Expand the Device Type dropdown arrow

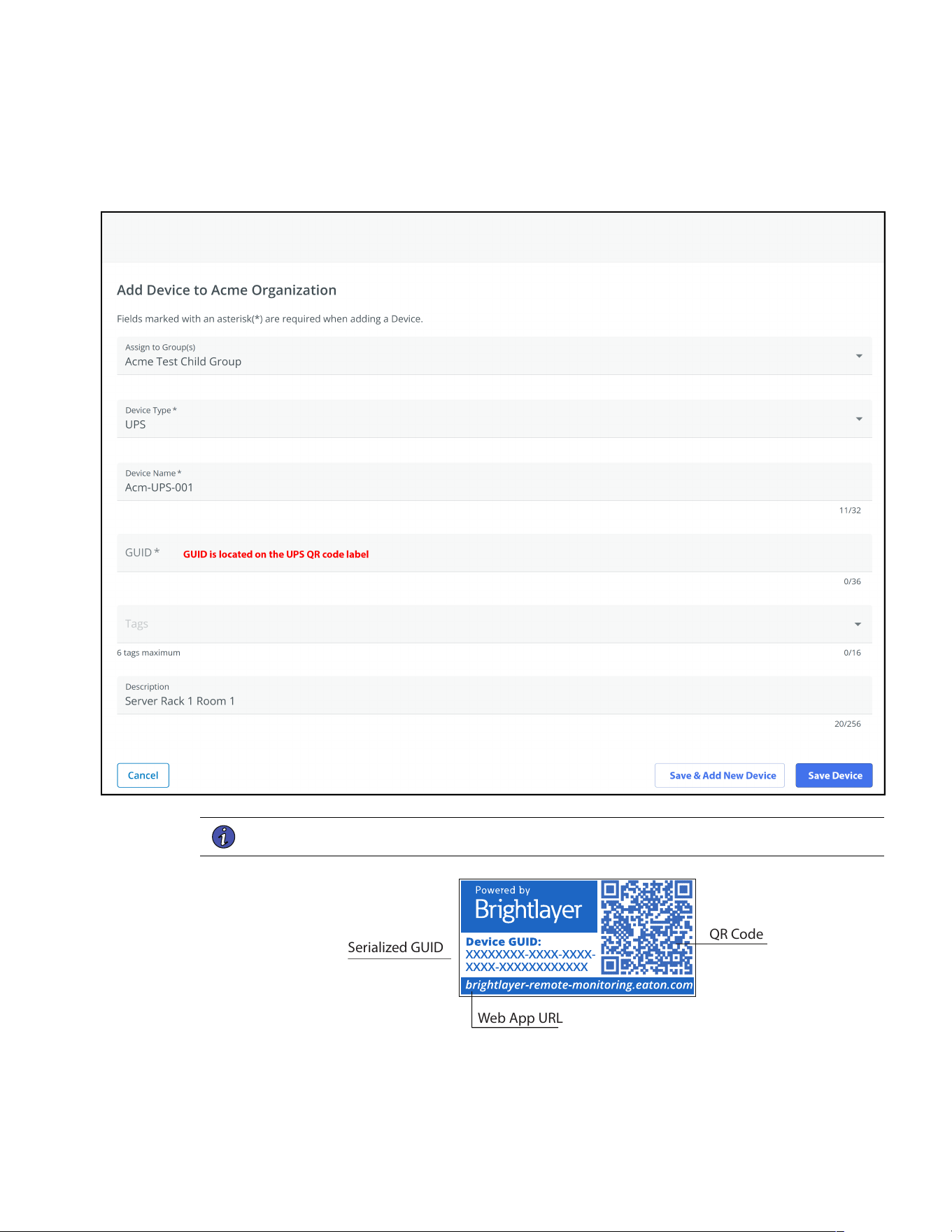(859, 419)
